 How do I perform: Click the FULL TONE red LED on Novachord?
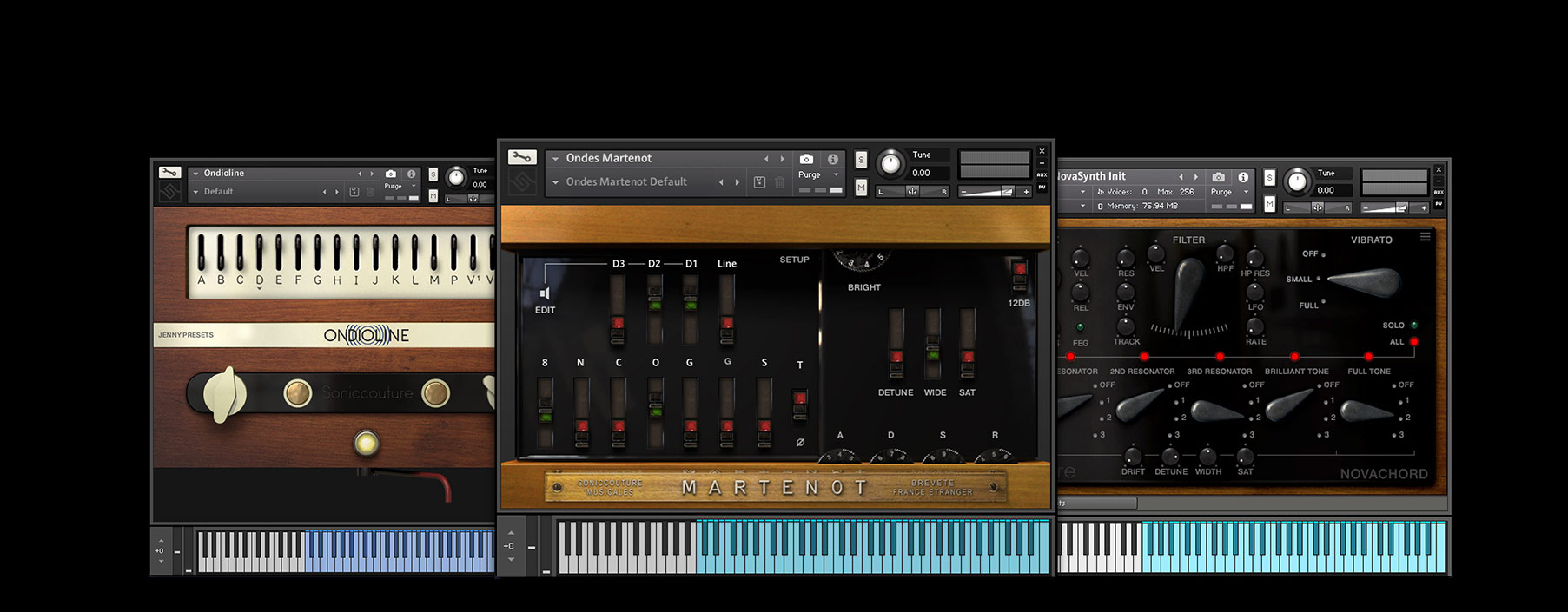pos(1368,357)
